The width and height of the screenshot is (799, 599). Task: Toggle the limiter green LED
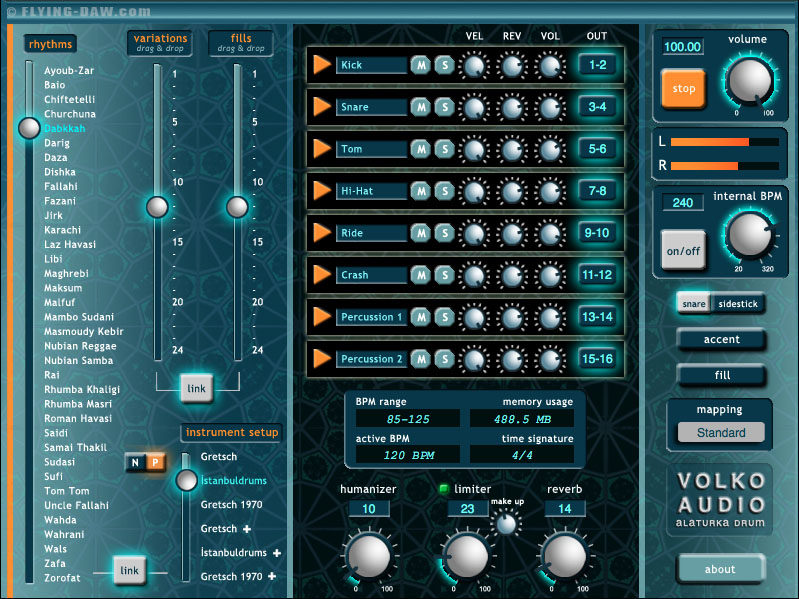(x=443, y=489)
